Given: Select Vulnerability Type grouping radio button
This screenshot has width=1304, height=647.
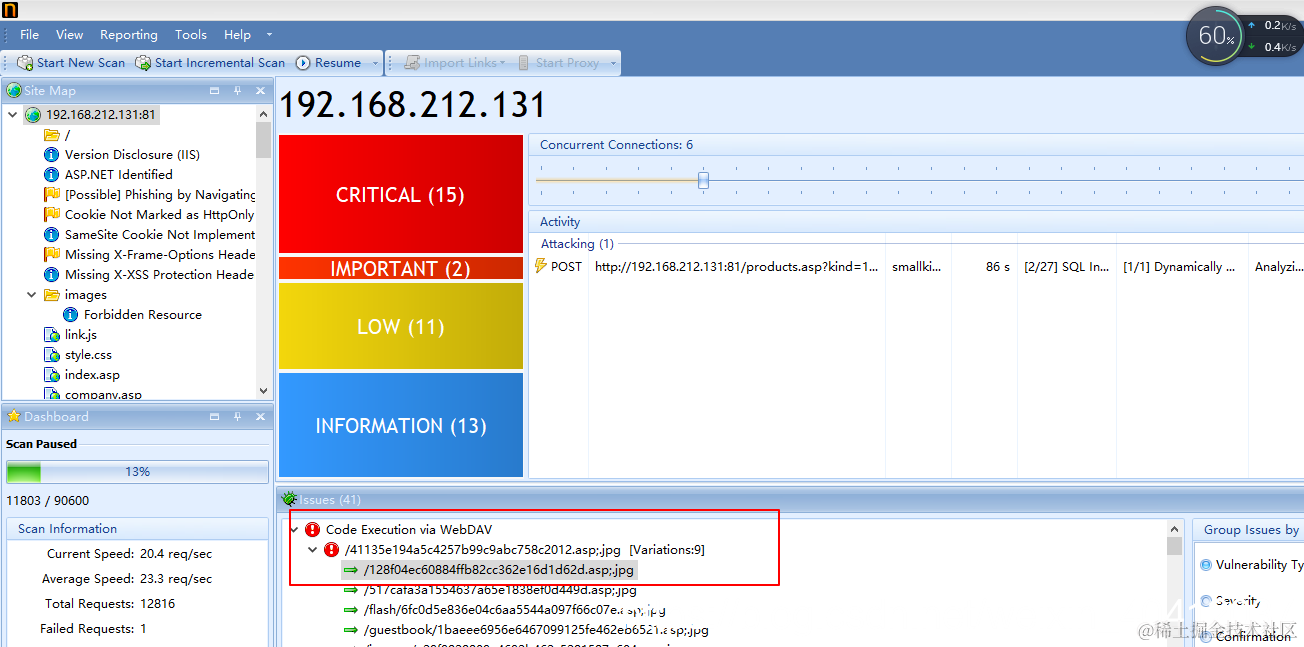Looking at the screenshot, I should tap(1206, 565).
